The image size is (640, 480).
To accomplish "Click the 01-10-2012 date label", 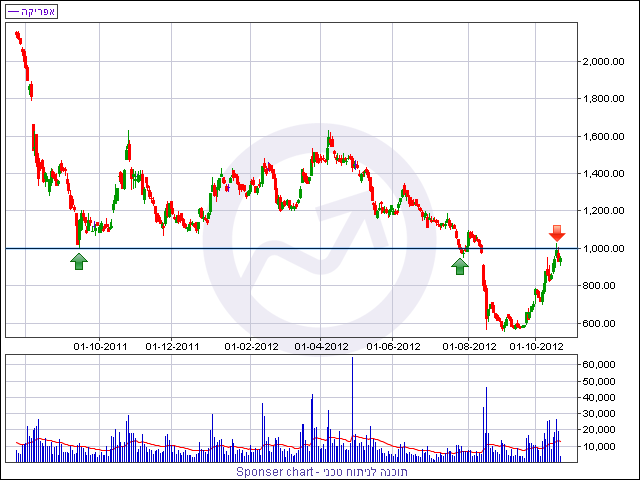I will point(537,347).
